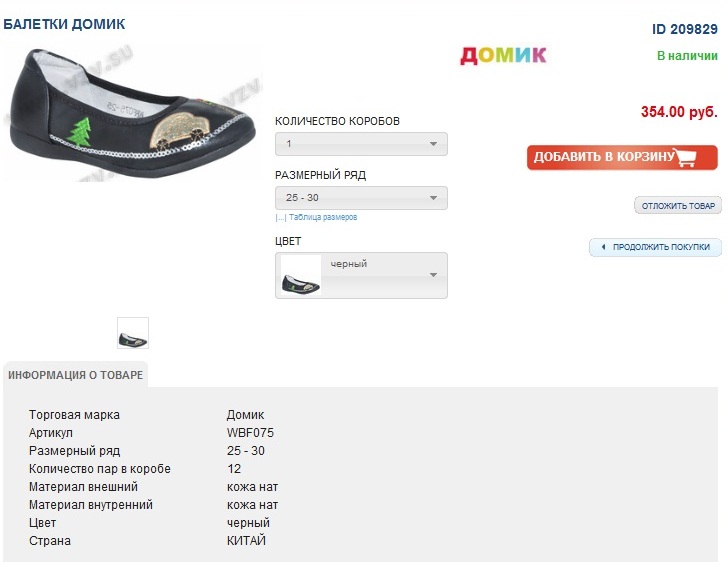
Task: Click the article value WBF075
Action: click(250, 433)
